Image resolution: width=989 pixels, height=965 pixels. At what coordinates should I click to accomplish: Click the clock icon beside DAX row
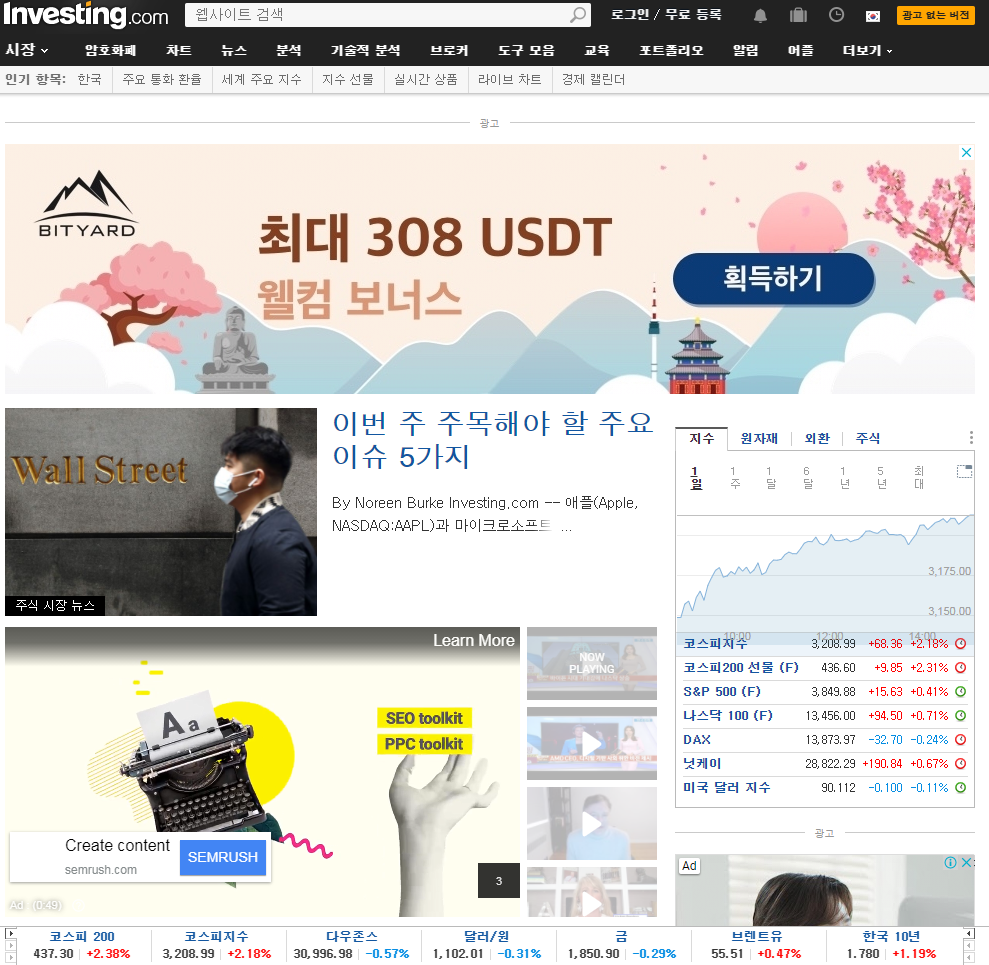961,740
